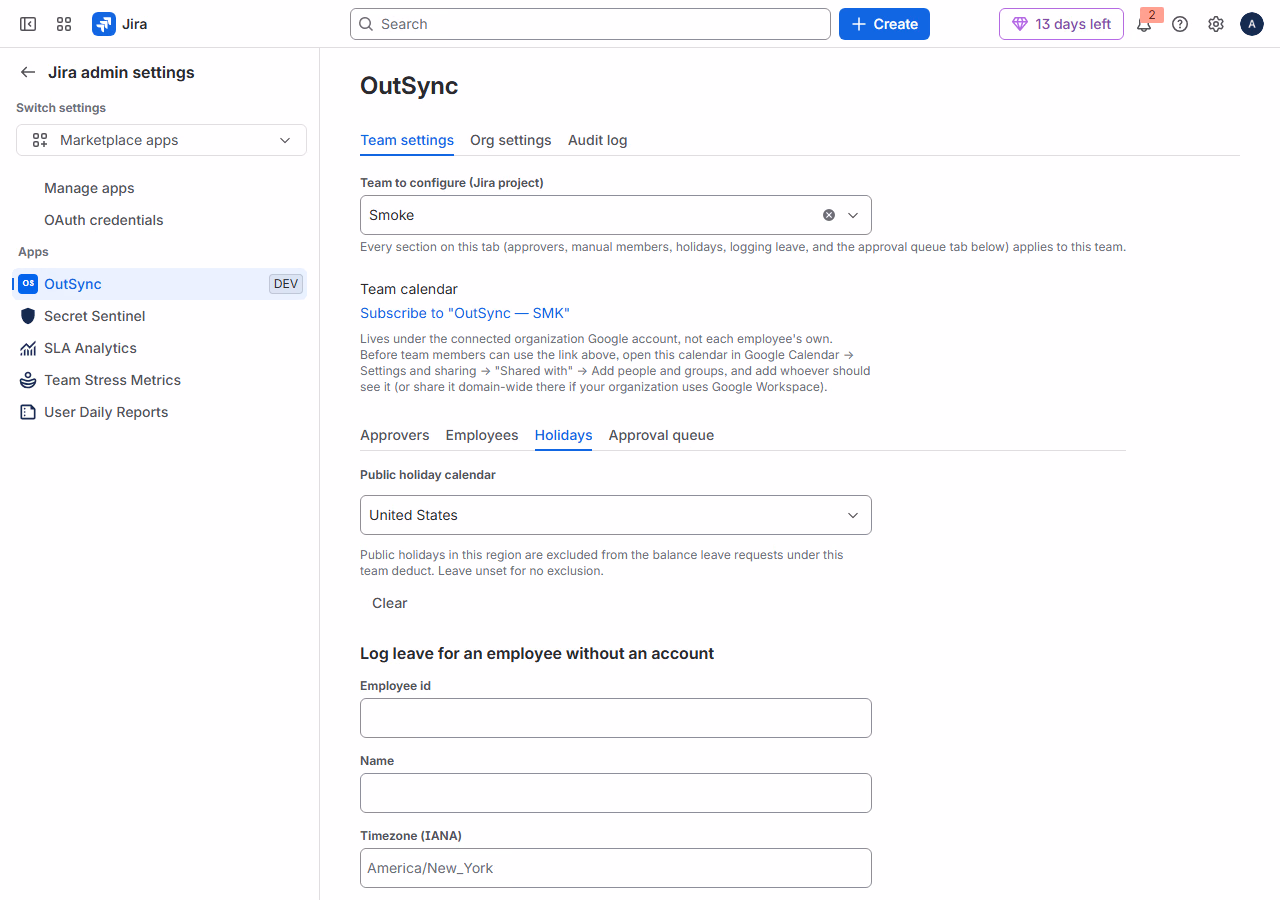Open the settings gear icon

pyautogui.click(x=1216, y=24)
